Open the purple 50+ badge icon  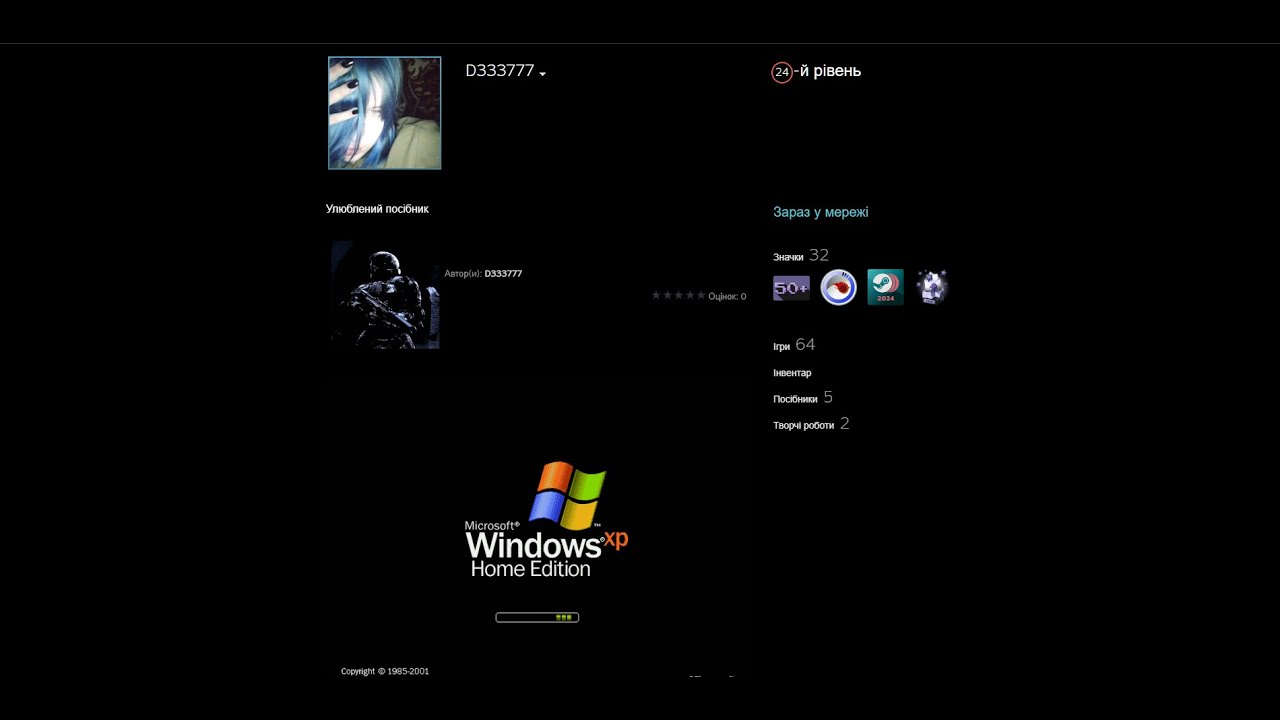[791, 288]
